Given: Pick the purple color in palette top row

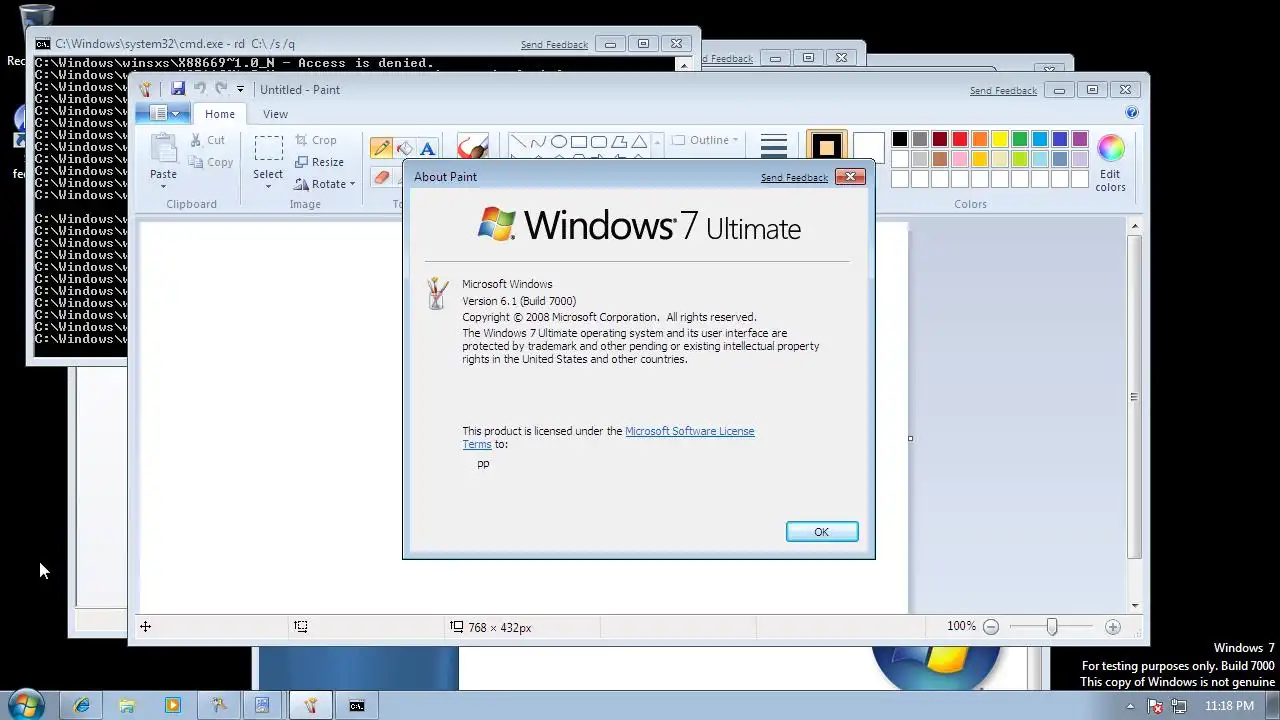Looking at the screenshot, I should point(1080,140).
